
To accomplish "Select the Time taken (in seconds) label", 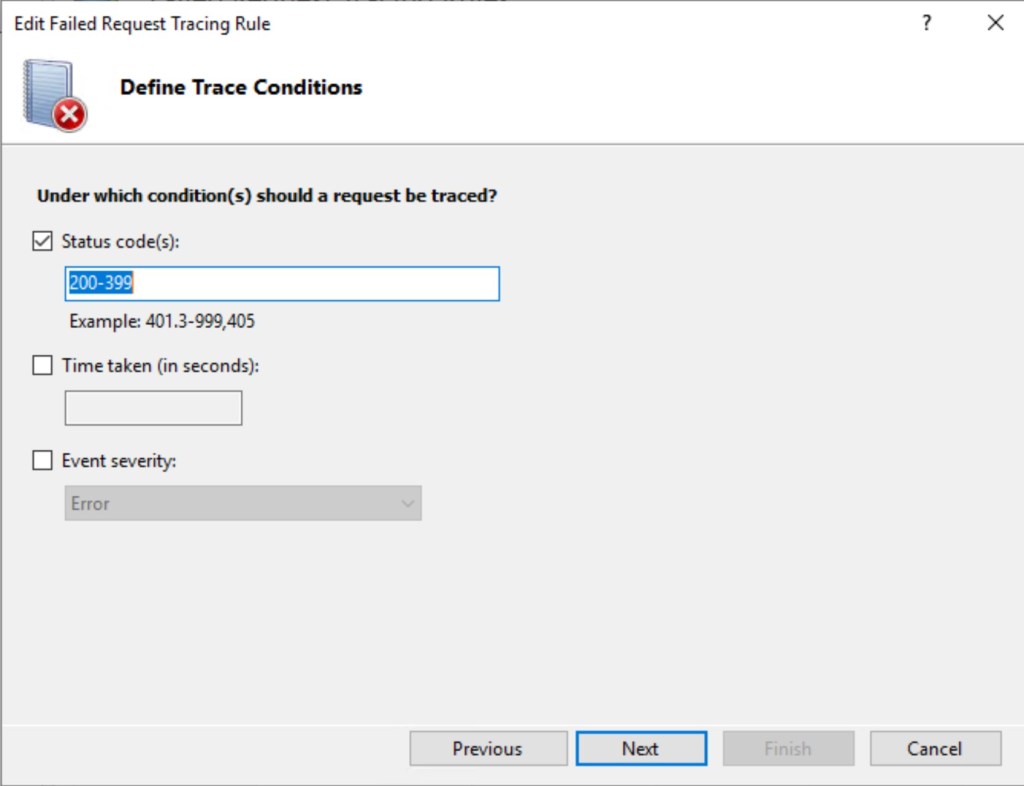I will [160, 366].
